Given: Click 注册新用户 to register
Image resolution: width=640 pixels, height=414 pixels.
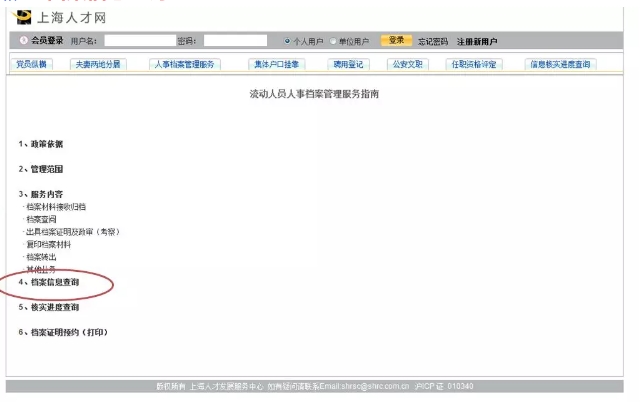Looking at the screenshot, I should (x=477, y=41).
